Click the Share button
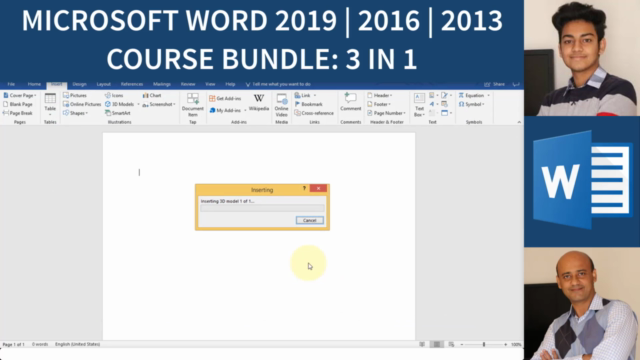640x360 pixels. tap(495, 84)
